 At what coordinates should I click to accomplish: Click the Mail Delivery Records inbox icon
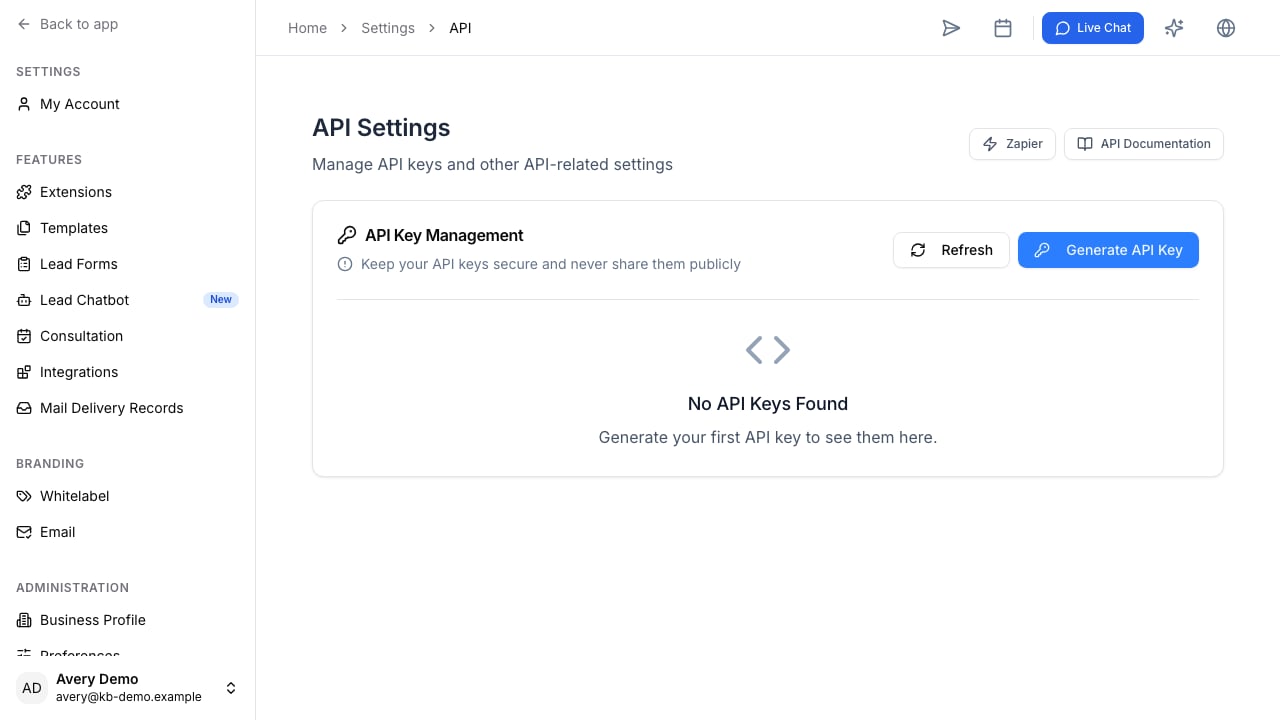(24, 408)
